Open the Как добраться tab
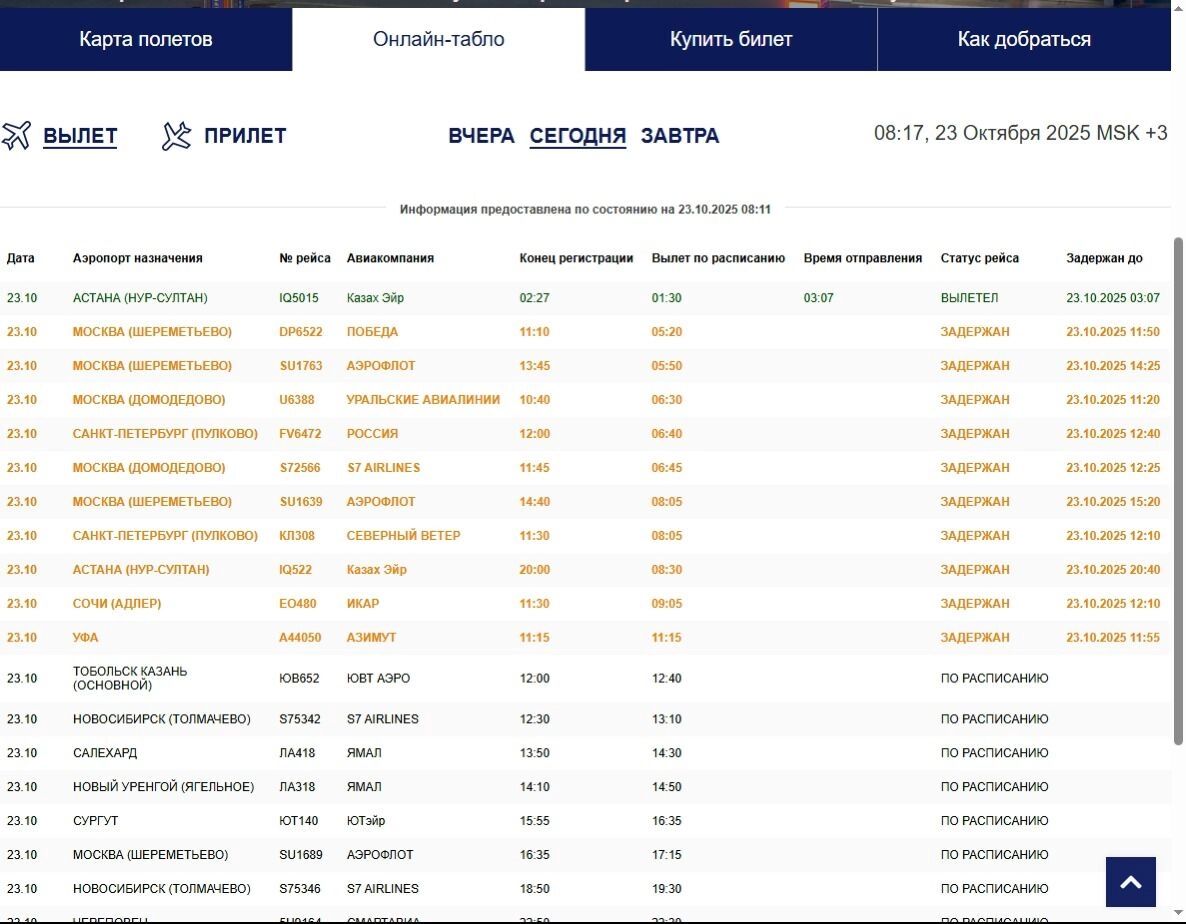 [1023, 40]
